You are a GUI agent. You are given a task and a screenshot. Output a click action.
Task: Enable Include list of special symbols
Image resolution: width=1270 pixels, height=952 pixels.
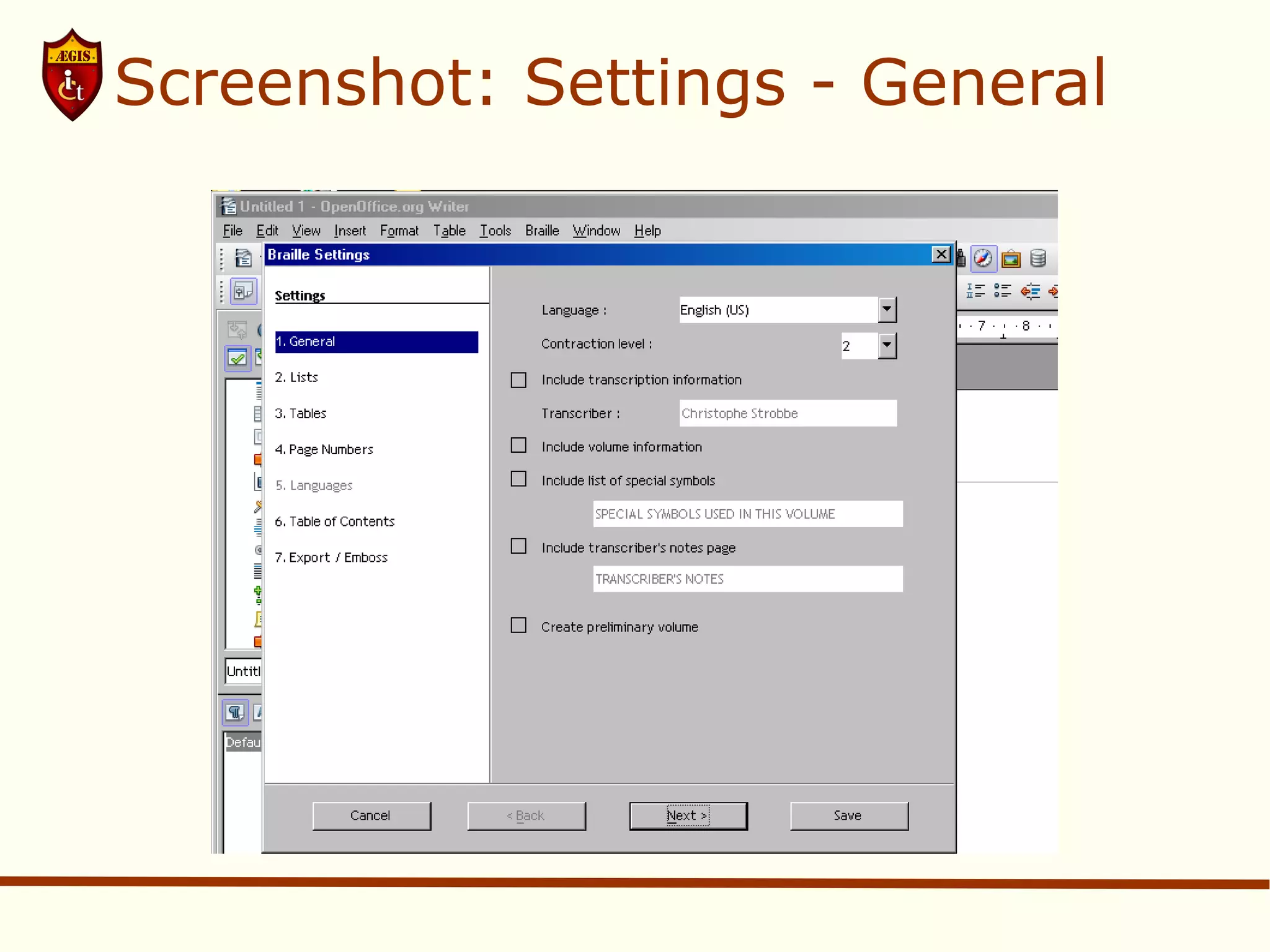pos(518,479)
